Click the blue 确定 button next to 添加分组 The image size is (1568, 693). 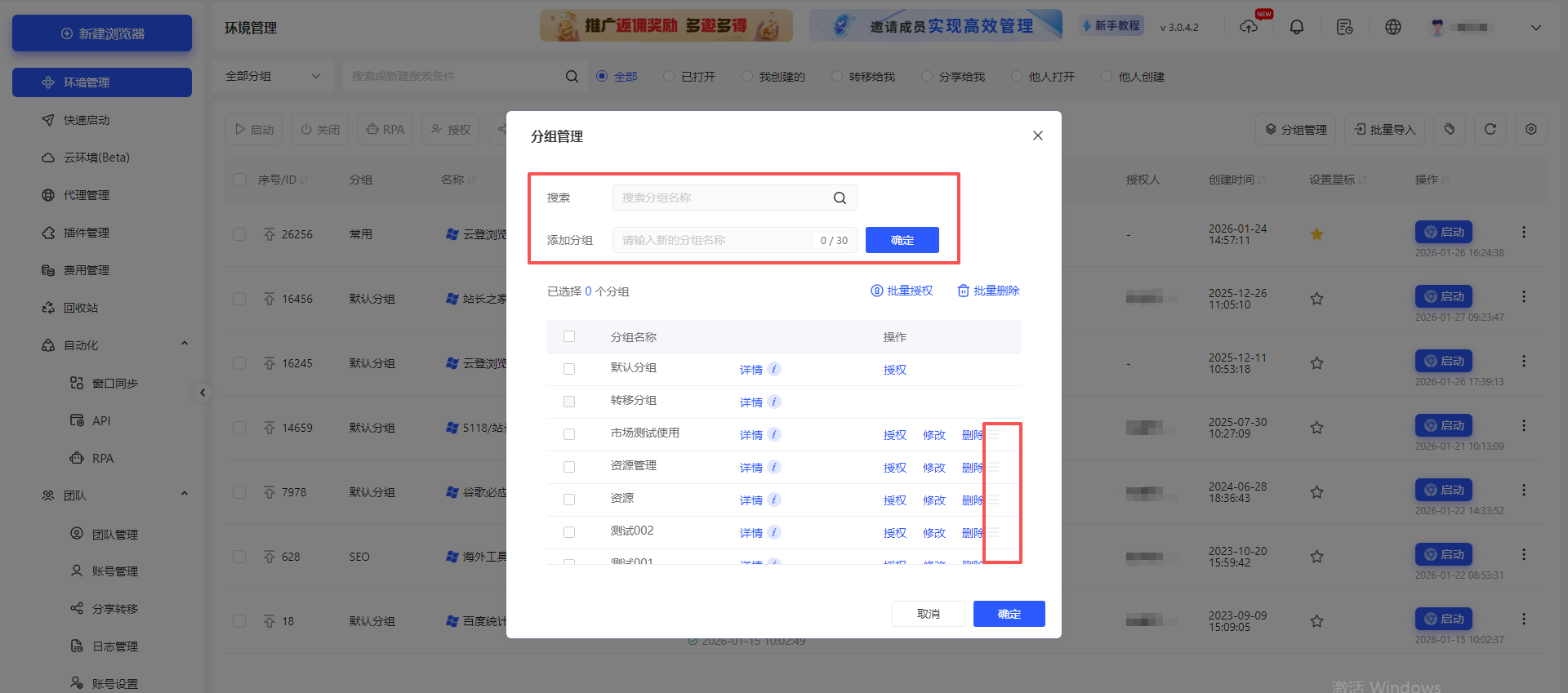(x=902, y=240)
